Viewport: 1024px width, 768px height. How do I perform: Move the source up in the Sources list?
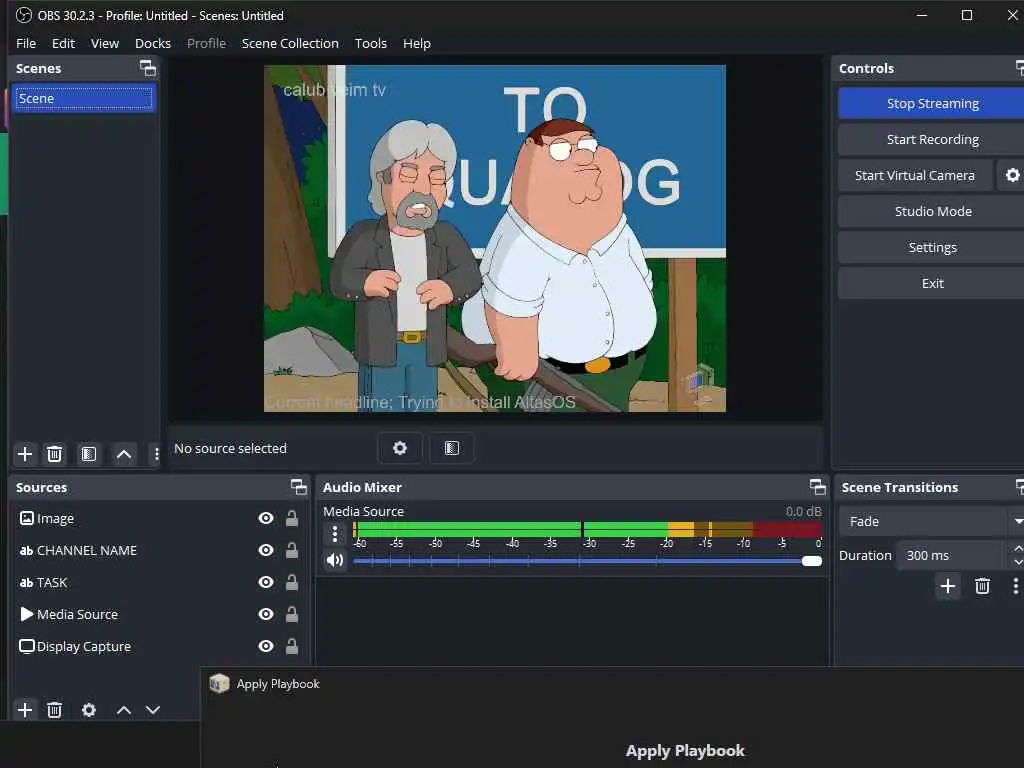[x=123, y=710]
